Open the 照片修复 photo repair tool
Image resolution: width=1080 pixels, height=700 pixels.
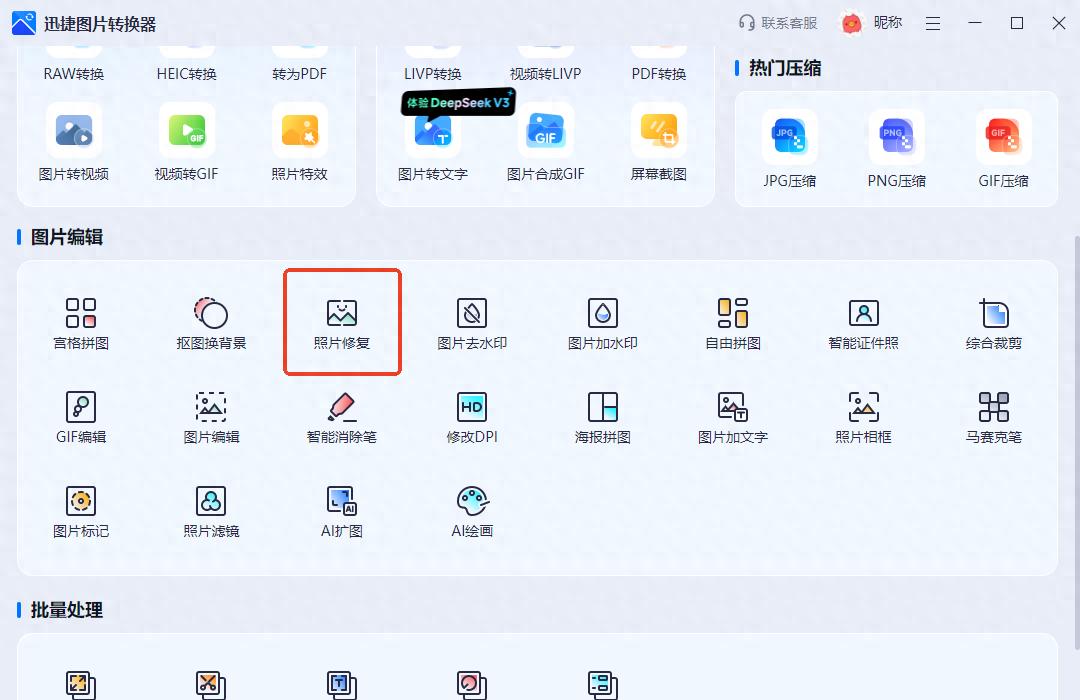click(x=342, y=321)
